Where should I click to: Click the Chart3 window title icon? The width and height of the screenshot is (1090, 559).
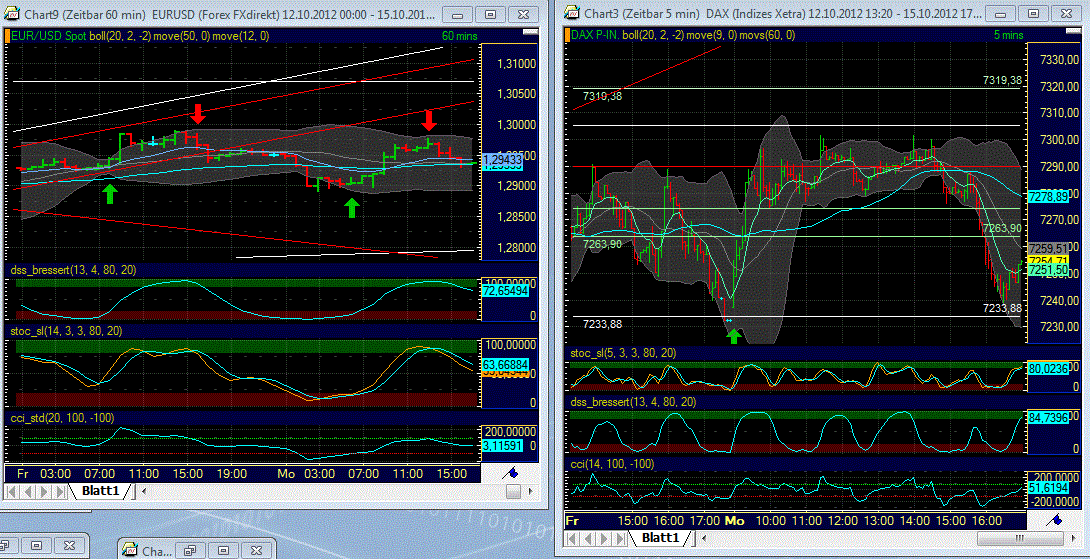pyautogui.click(x=572, y=11)
